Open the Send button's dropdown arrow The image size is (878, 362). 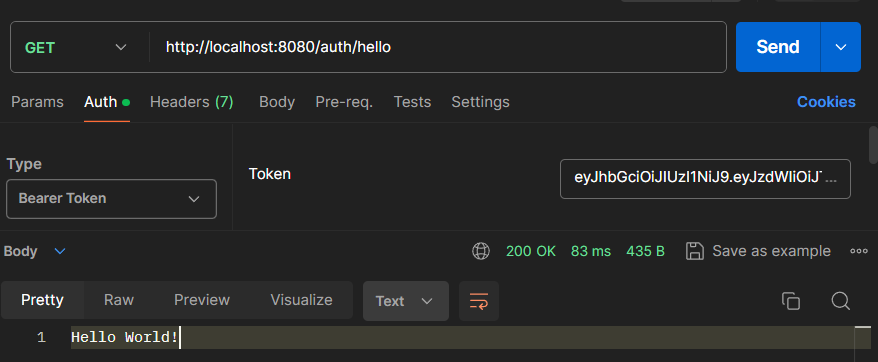840,47
